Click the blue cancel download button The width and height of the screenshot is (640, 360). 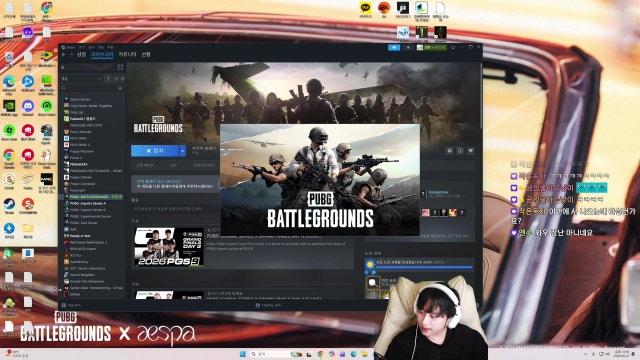tap(155, 151)
